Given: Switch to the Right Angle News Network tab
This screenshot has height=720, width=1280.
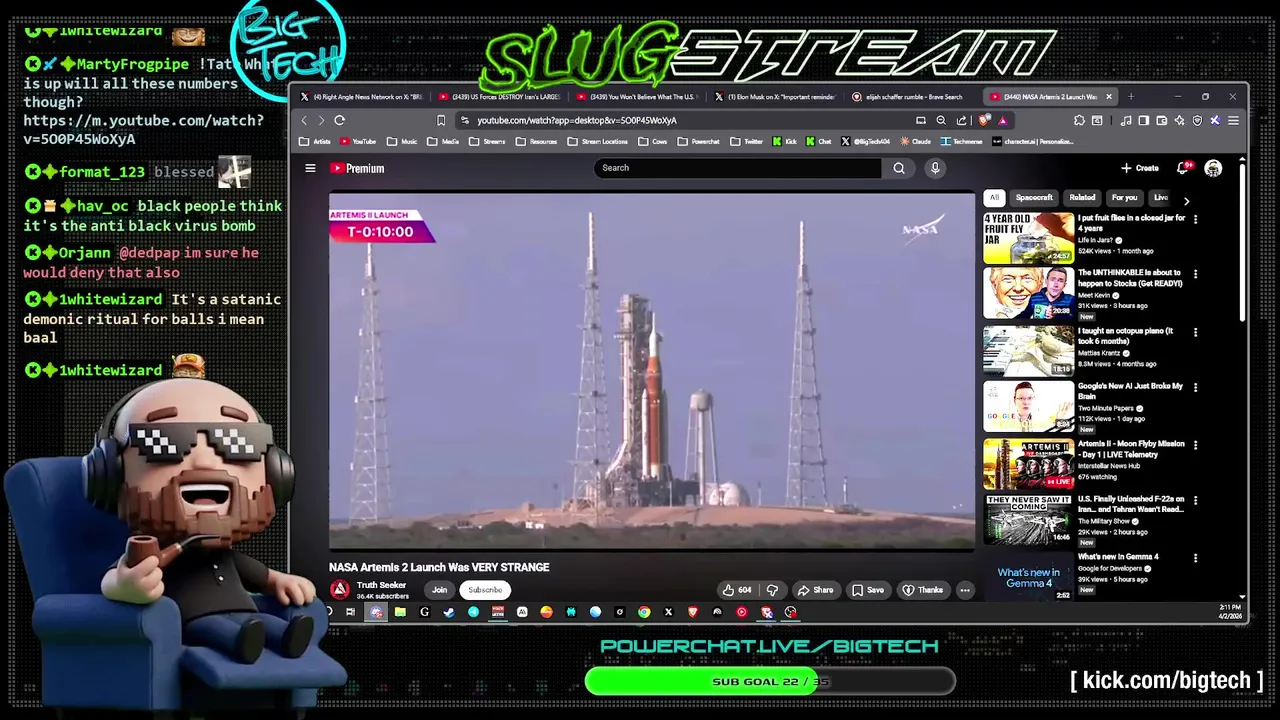Looking at the screenshot, I should (x=361, y=97).
